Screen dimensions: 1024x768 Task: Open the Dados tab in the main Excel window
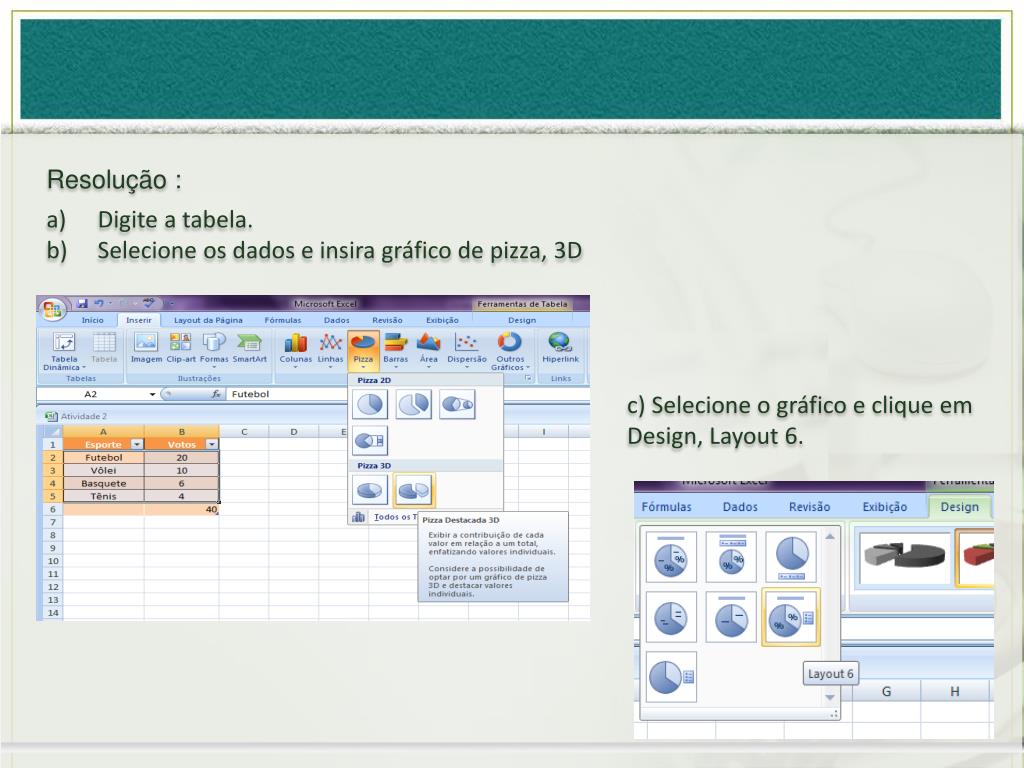(336, 321)
